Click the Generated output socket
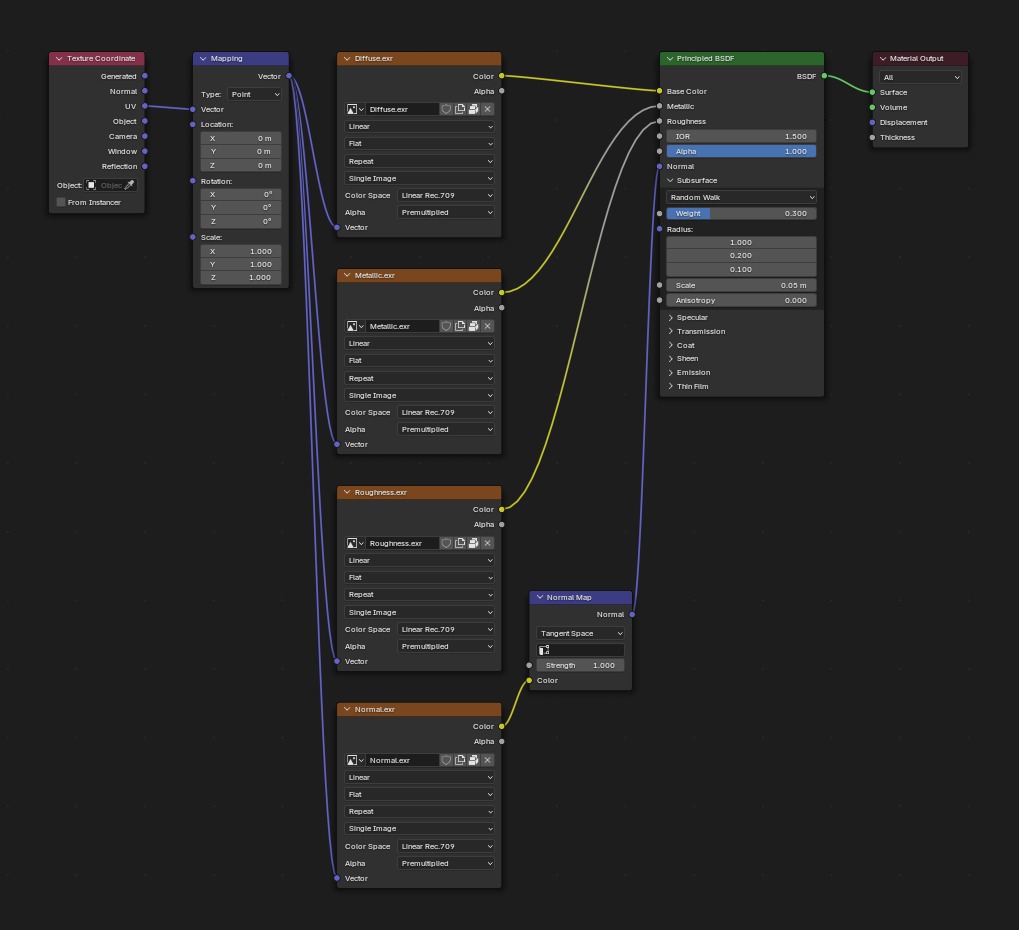The width and height of the screenshot is (1019, 930). tap(145, 76)
